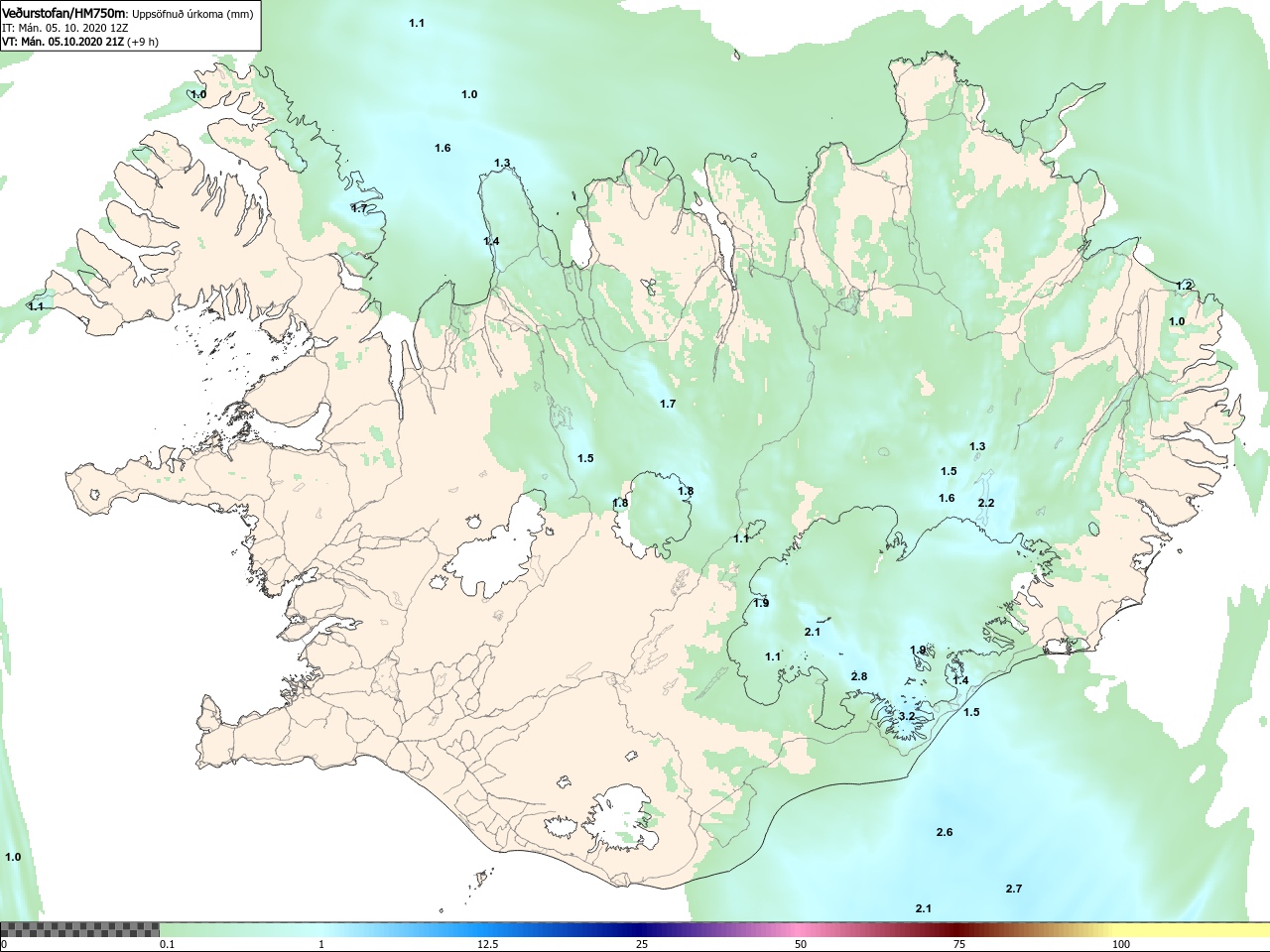Click the 2.7 precipitation value label
The width and height of the screenshot is (1270, 952).
coord(1014,889)
